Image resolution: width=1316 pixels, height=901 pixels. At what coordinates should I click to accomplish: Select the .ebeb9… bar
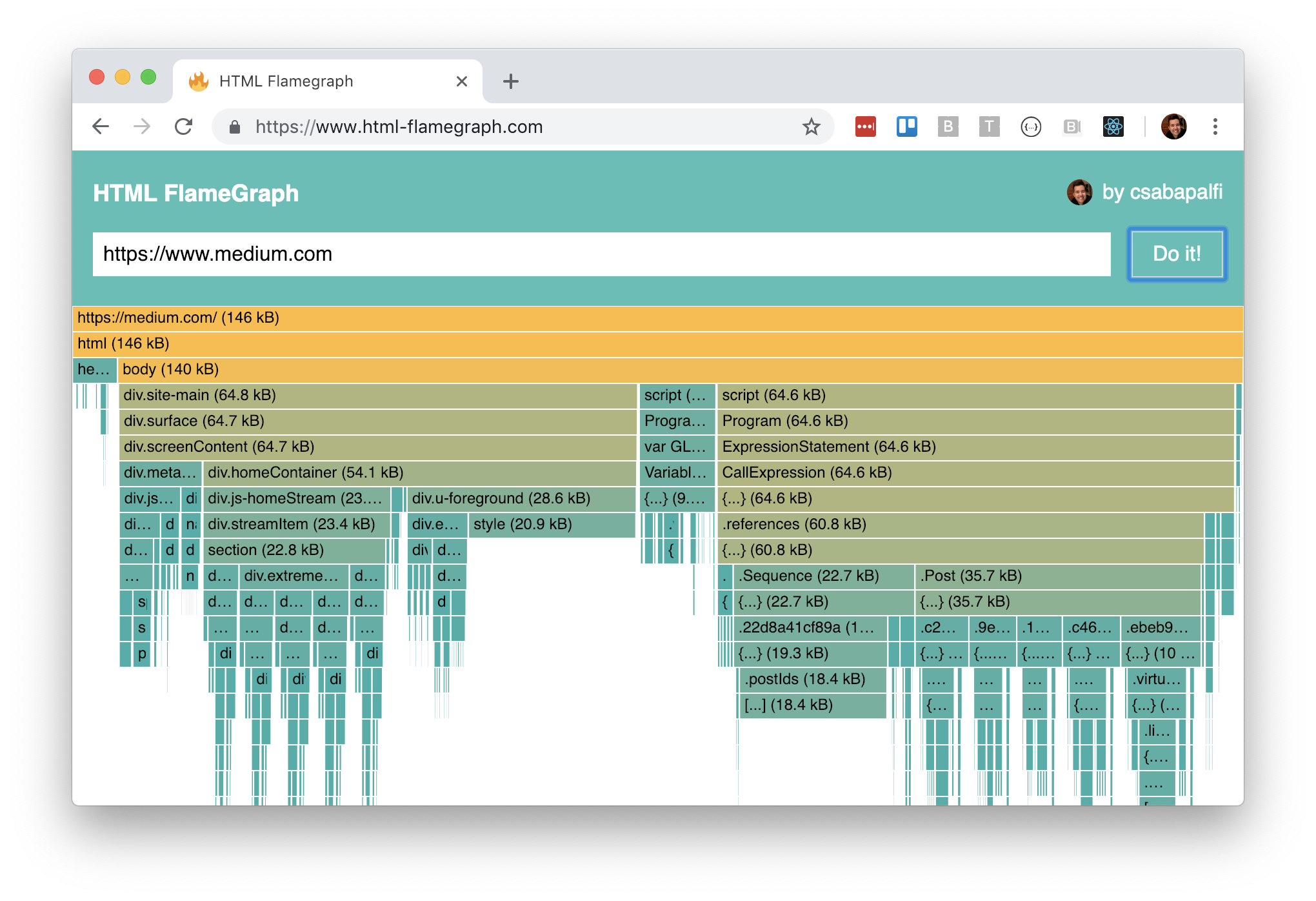(1161, 628)
